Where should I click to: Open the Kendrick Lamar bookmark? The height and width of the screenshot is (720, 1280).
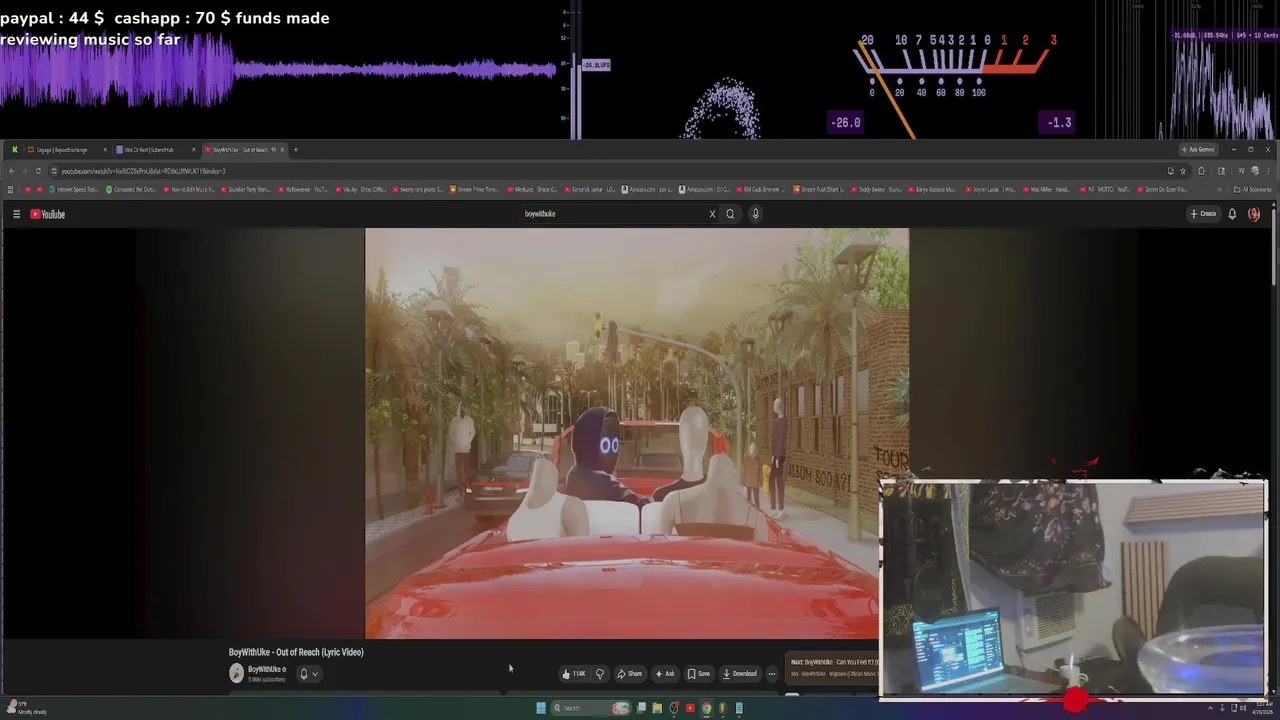(591, 189)
